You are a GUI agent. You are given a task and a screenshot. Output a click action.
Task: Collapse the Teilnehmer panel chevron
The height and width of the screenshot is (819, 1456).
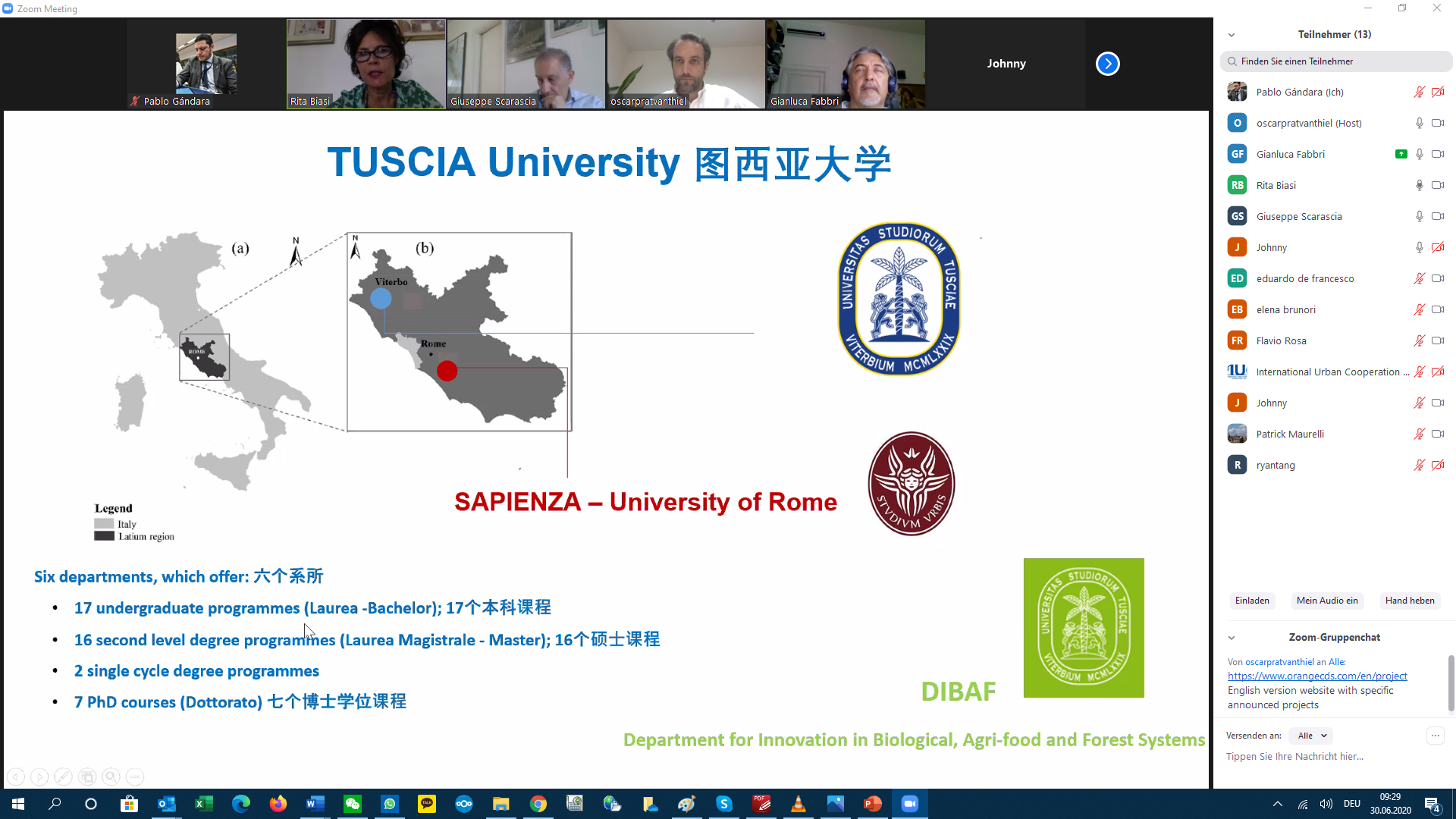(x=1232, y=35)
